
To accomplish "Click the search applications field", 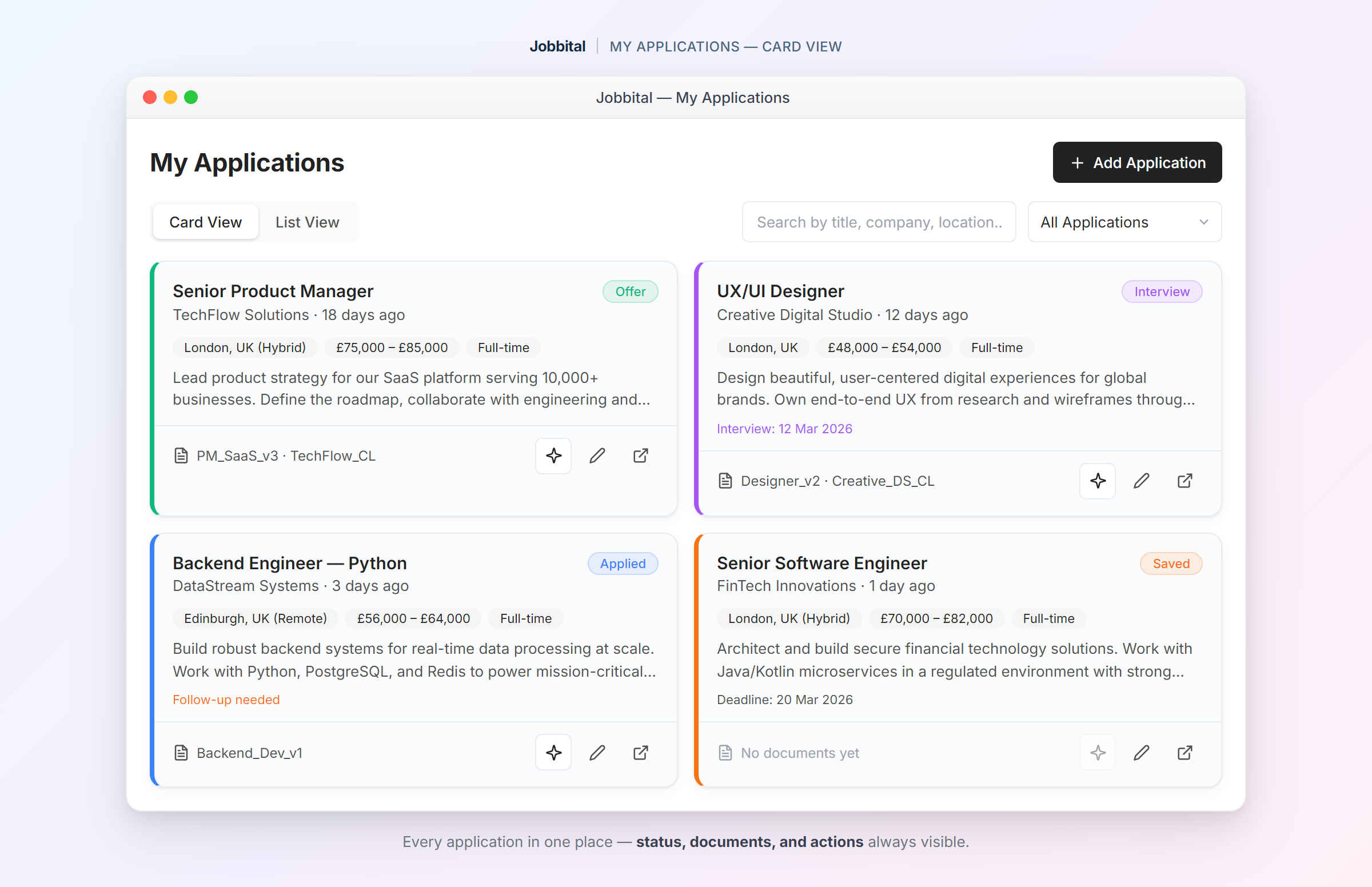I will (879, 222).
